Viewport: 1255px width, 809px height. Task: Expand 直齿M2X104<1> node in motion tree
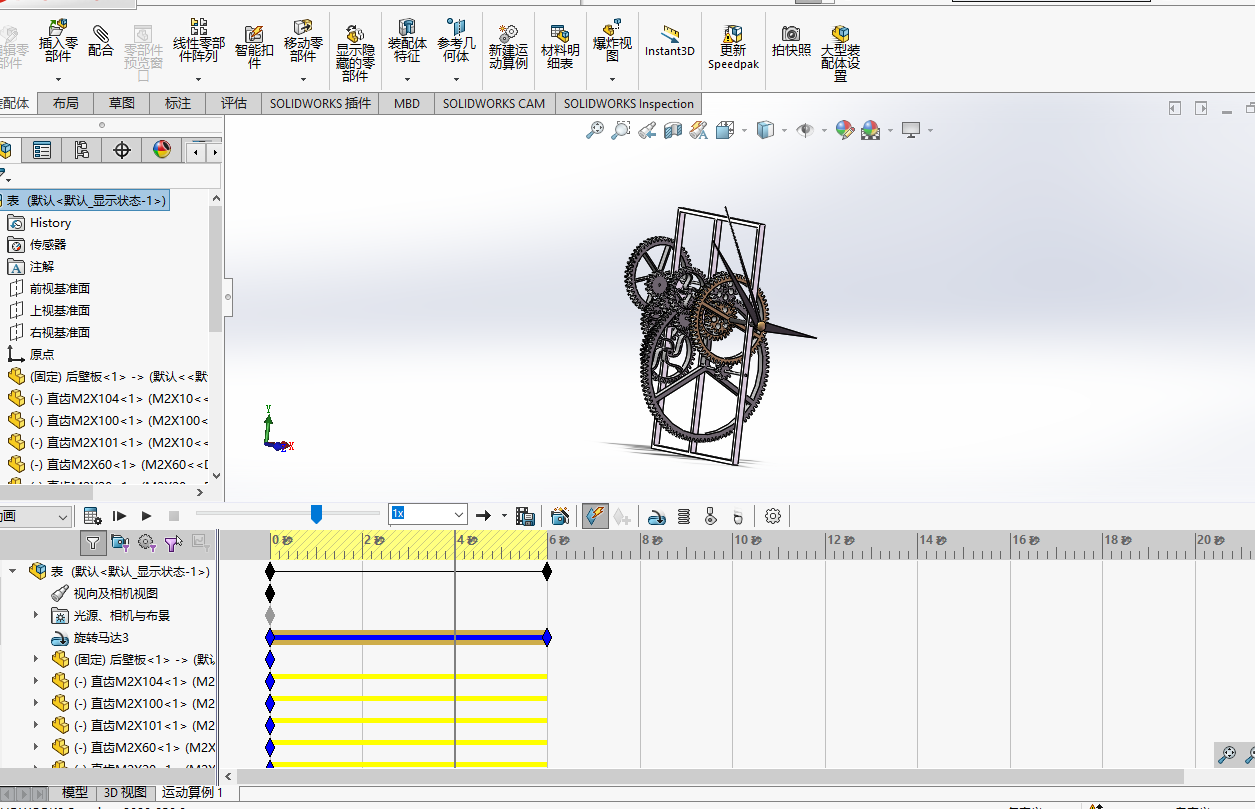pyautogui.click(x=36, y=682)
